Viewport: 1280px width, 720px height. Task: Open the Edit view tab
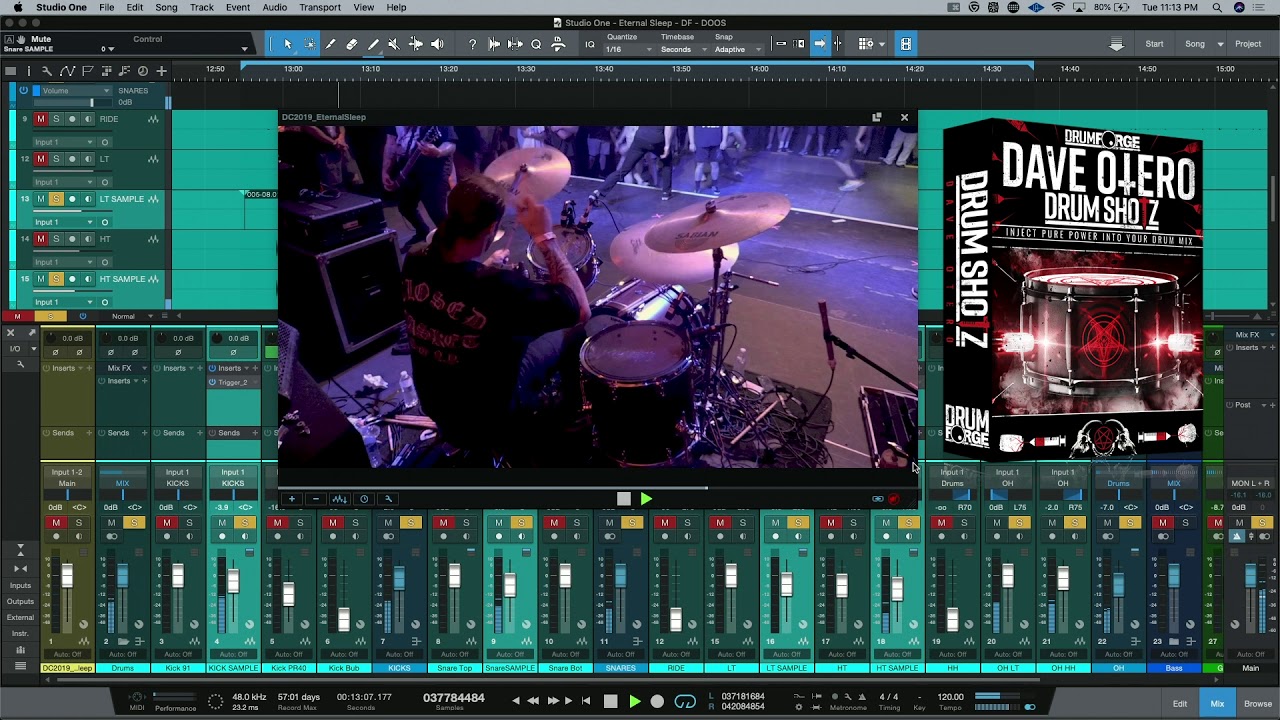[1180, 704]
